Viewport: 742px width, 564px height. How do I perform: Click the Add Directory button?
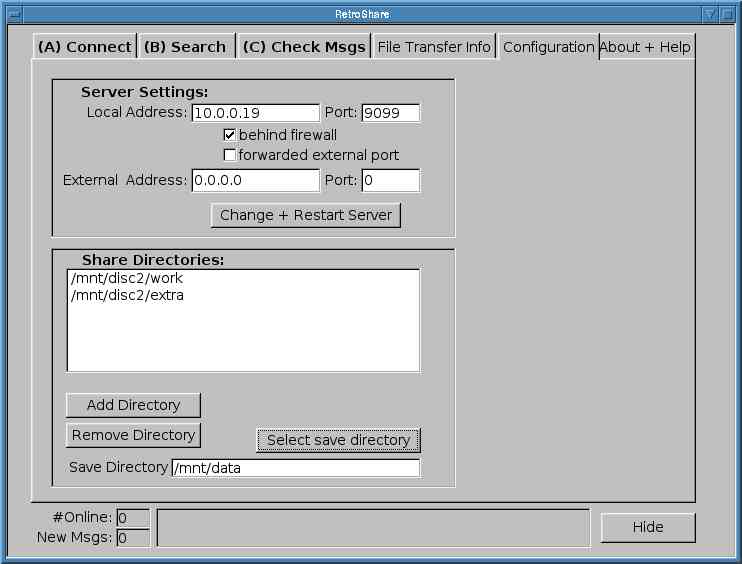coord(133,405)
